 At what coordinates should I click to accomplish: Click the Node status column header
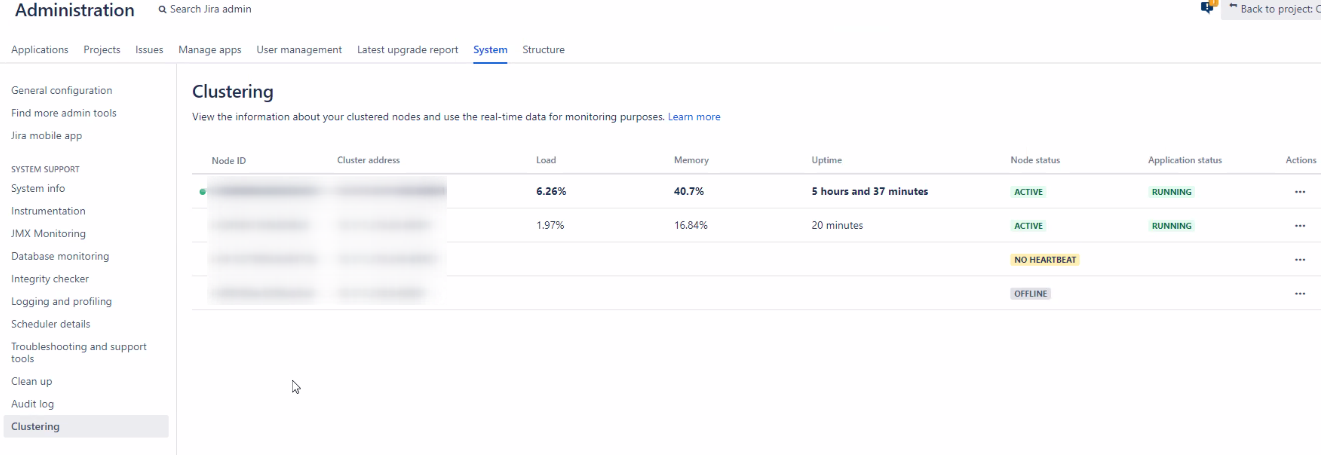click(x=1035, y=160)
